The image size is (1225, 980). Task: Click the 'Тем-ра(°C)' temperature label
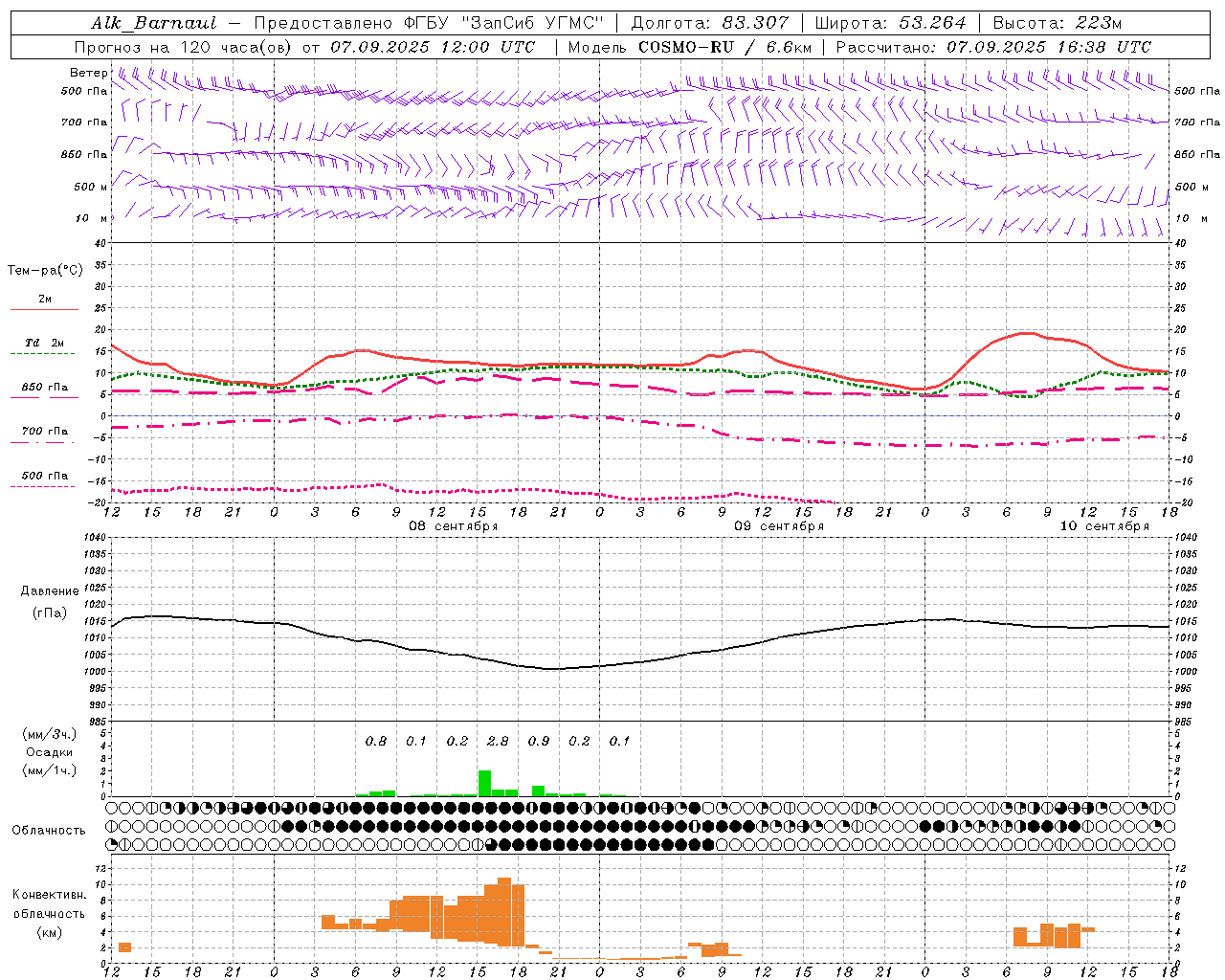tap(45, 271)
